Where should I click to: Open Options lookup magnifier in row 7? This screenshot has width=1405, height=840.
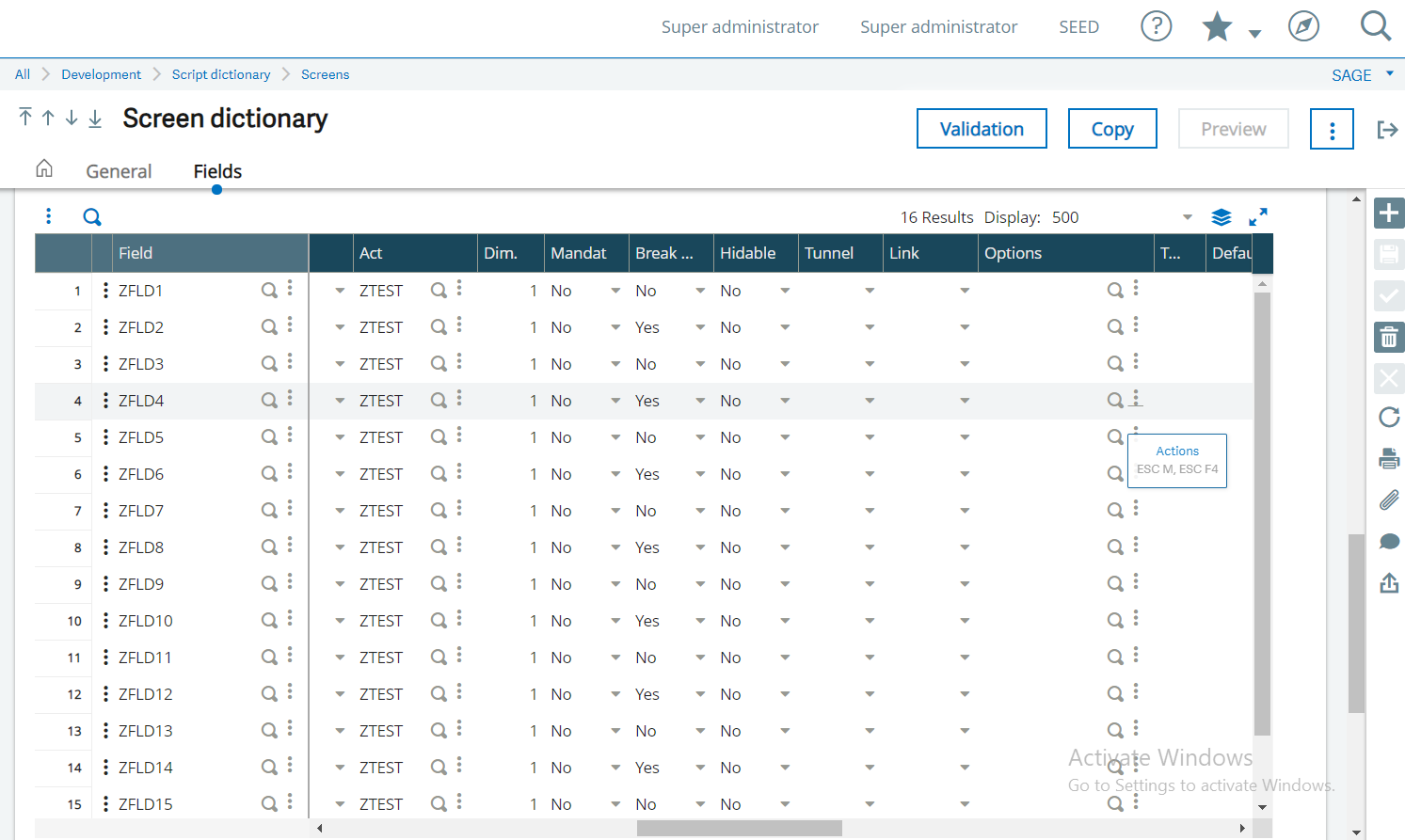click(1115, 511)
